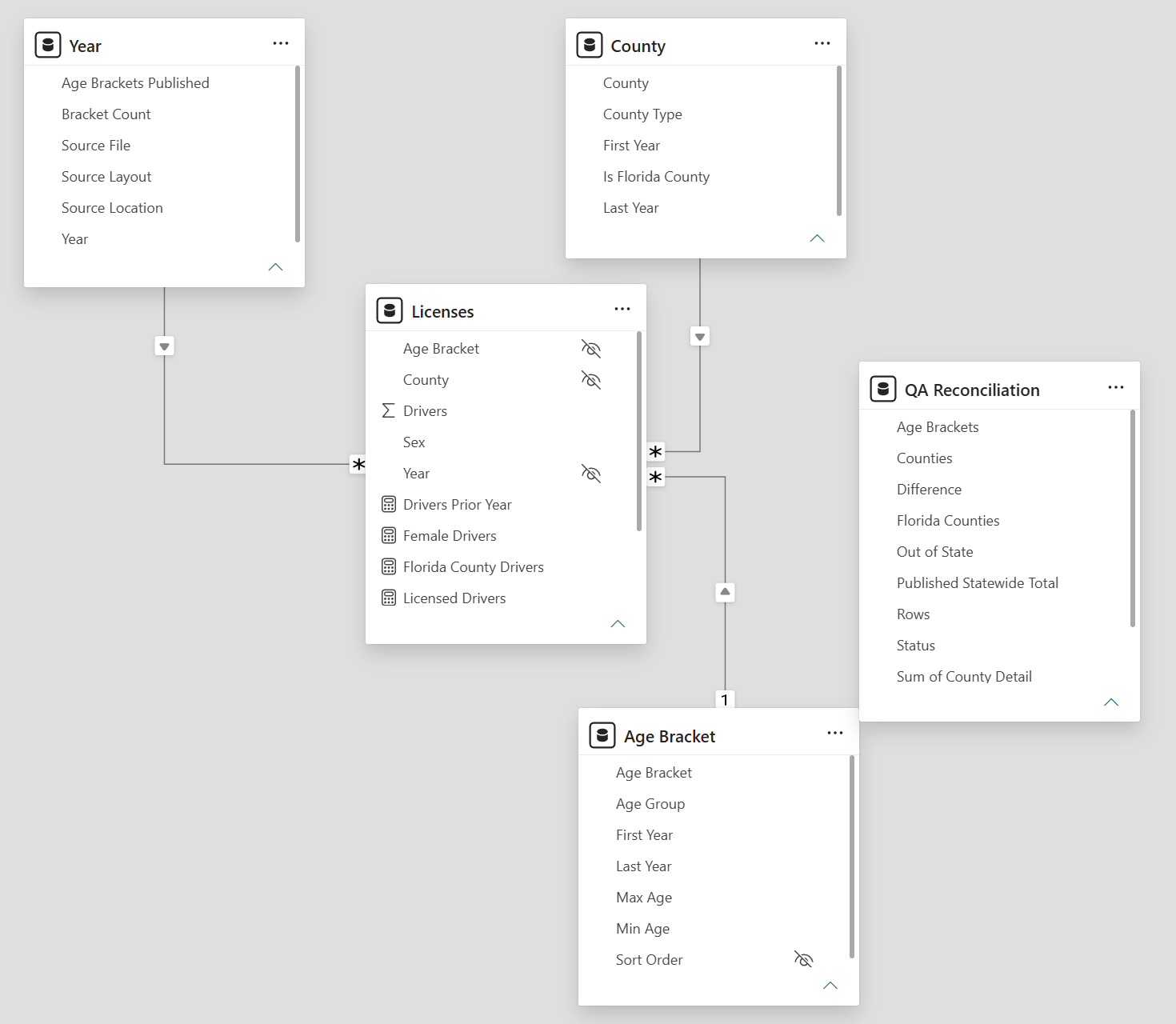Click the measure icon beside Florida County Drivers
The width and height of the screenshot is (1176, 1024).
pyautogui.click(x=389, y=566)
